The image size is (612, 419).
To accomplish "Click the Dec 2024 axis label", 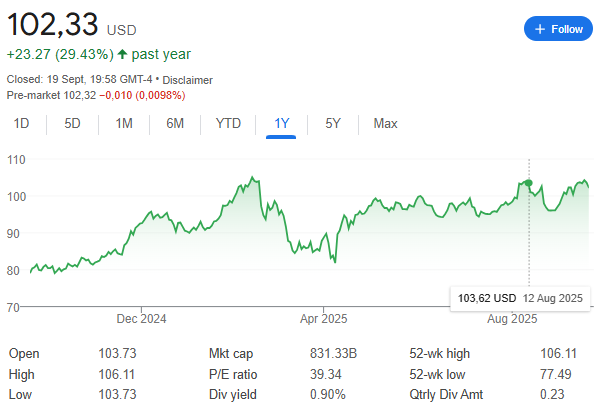I will pos(141,319).
